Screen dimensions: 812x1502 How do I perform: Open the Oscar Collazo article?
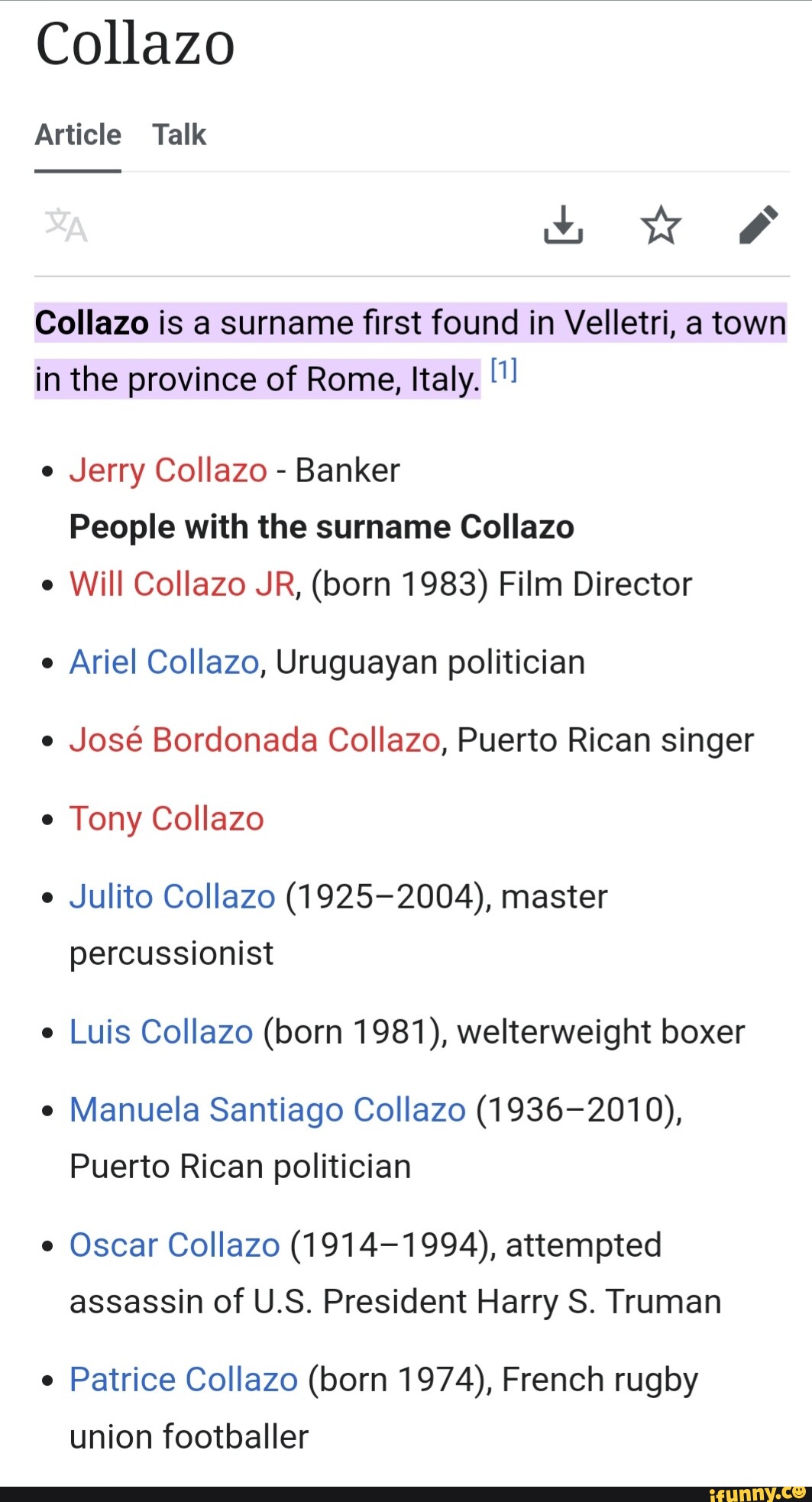[x=175, y=1245]
